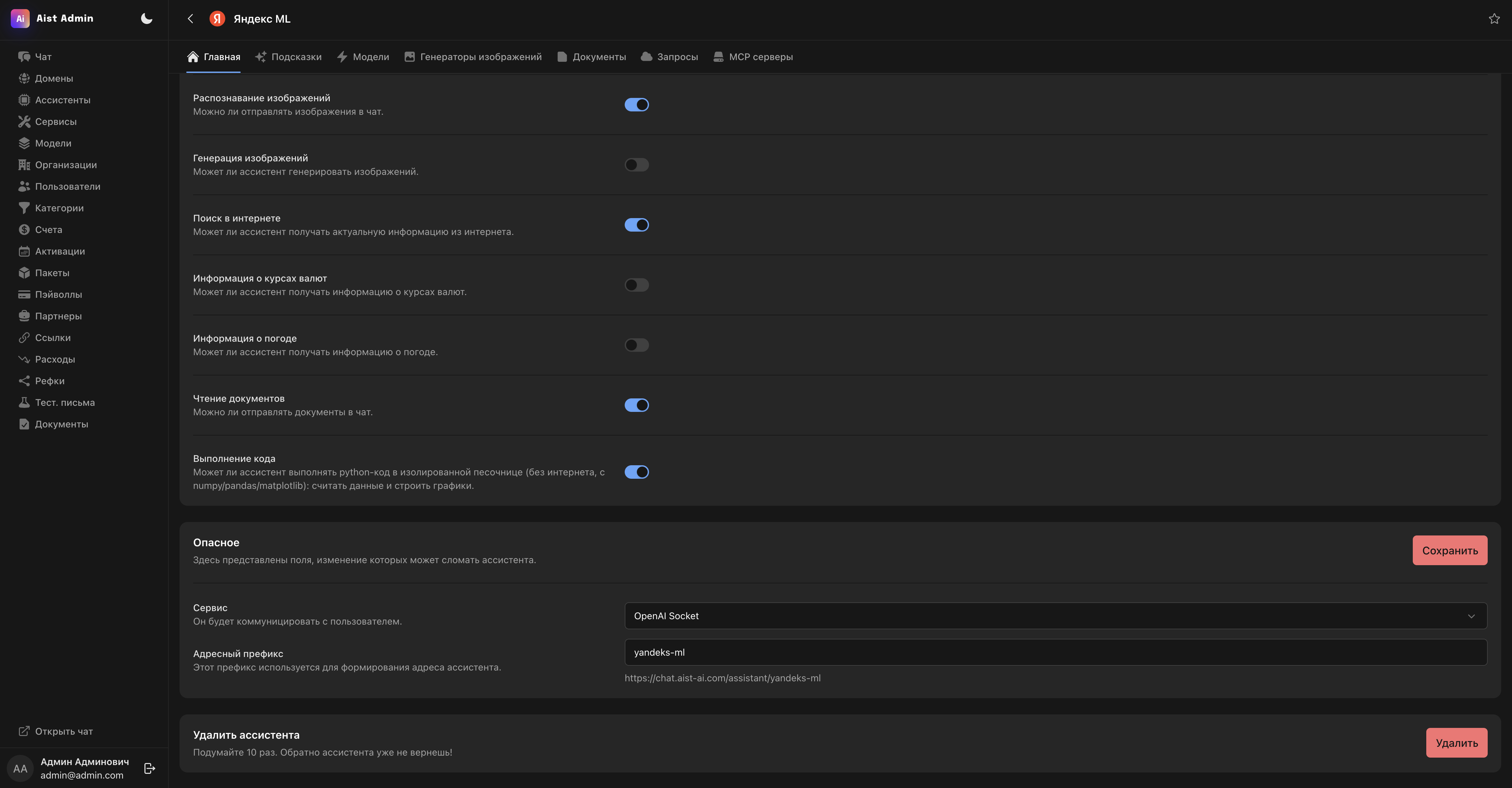Screen dimensions: 1512x788
Task: Click the Yandex logo icon in header
Action: tap(217, 19)
